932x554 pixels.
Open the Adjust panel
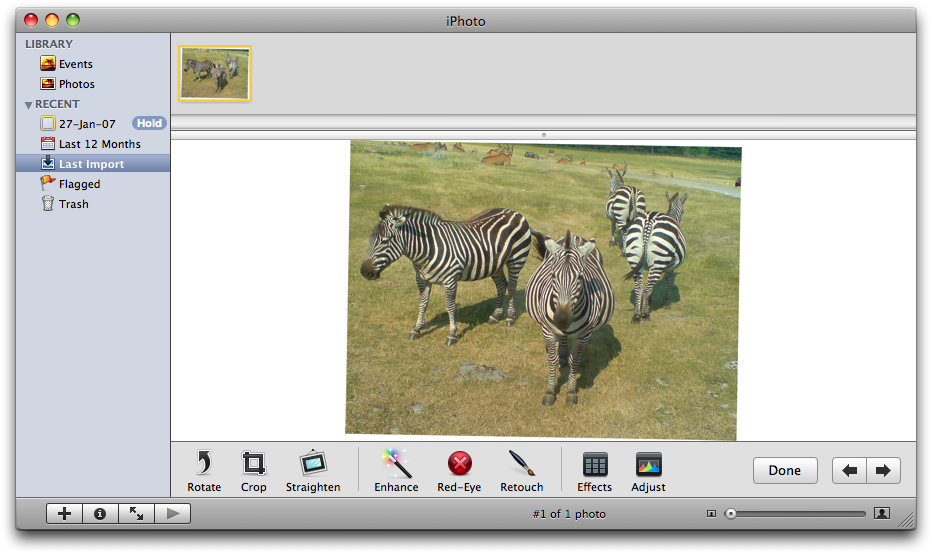[648, 464]
